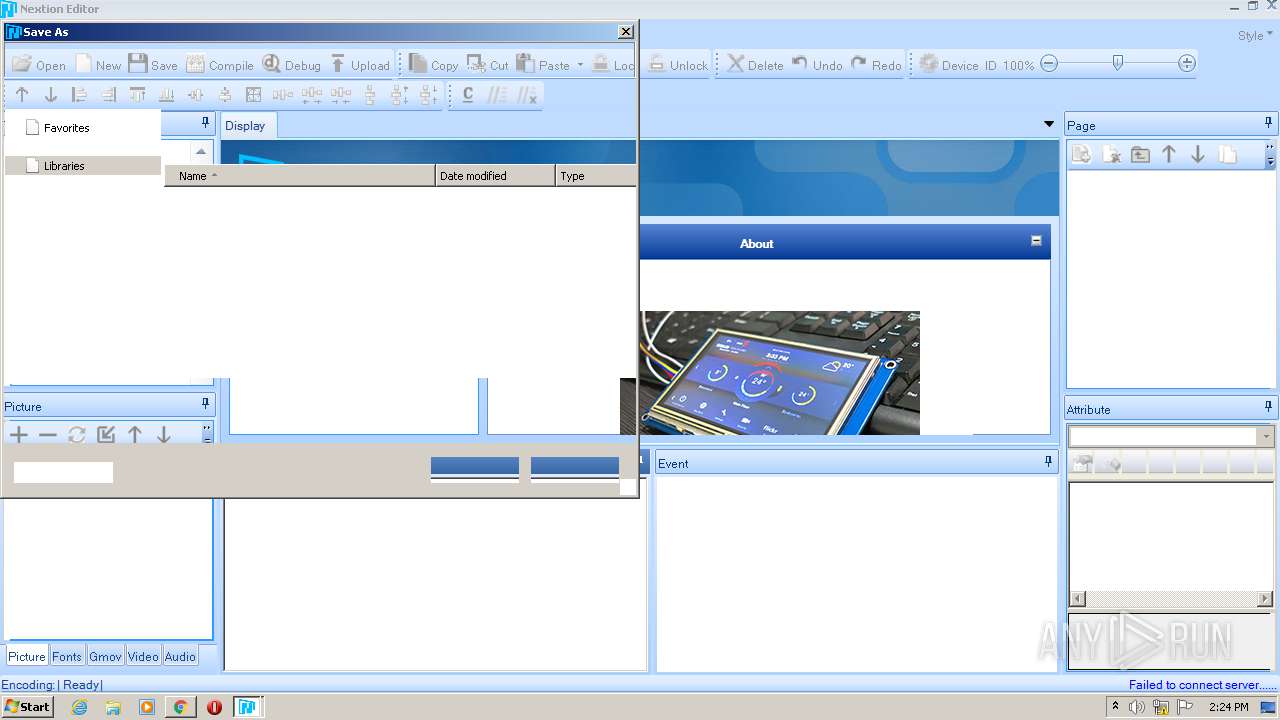Open the Attribute component dropdown
This screenshot has width=1280, height=720.
point(1267,437)
